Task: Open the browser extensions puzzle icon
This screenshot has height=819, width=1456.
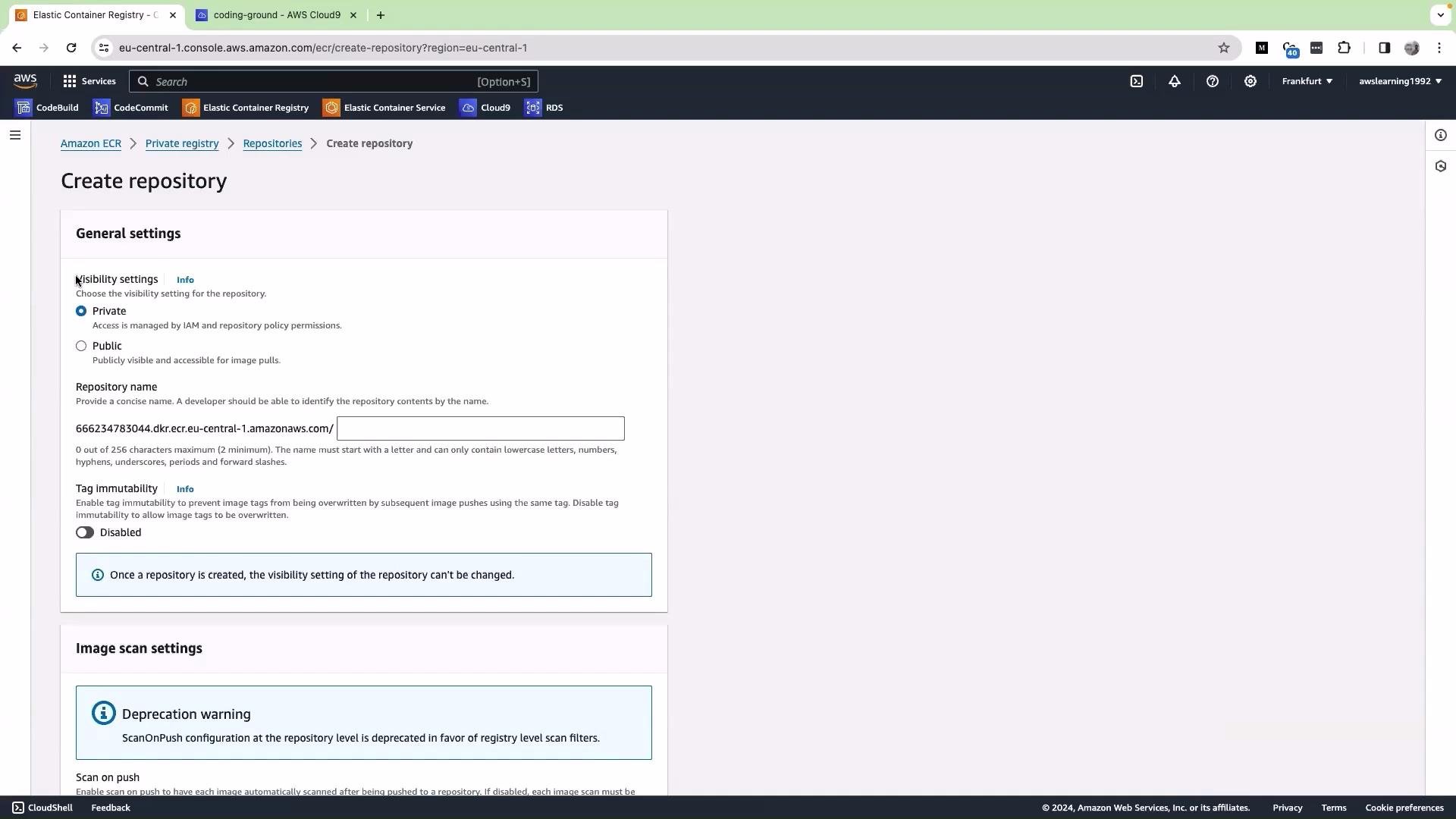Action: (1345, 48)
